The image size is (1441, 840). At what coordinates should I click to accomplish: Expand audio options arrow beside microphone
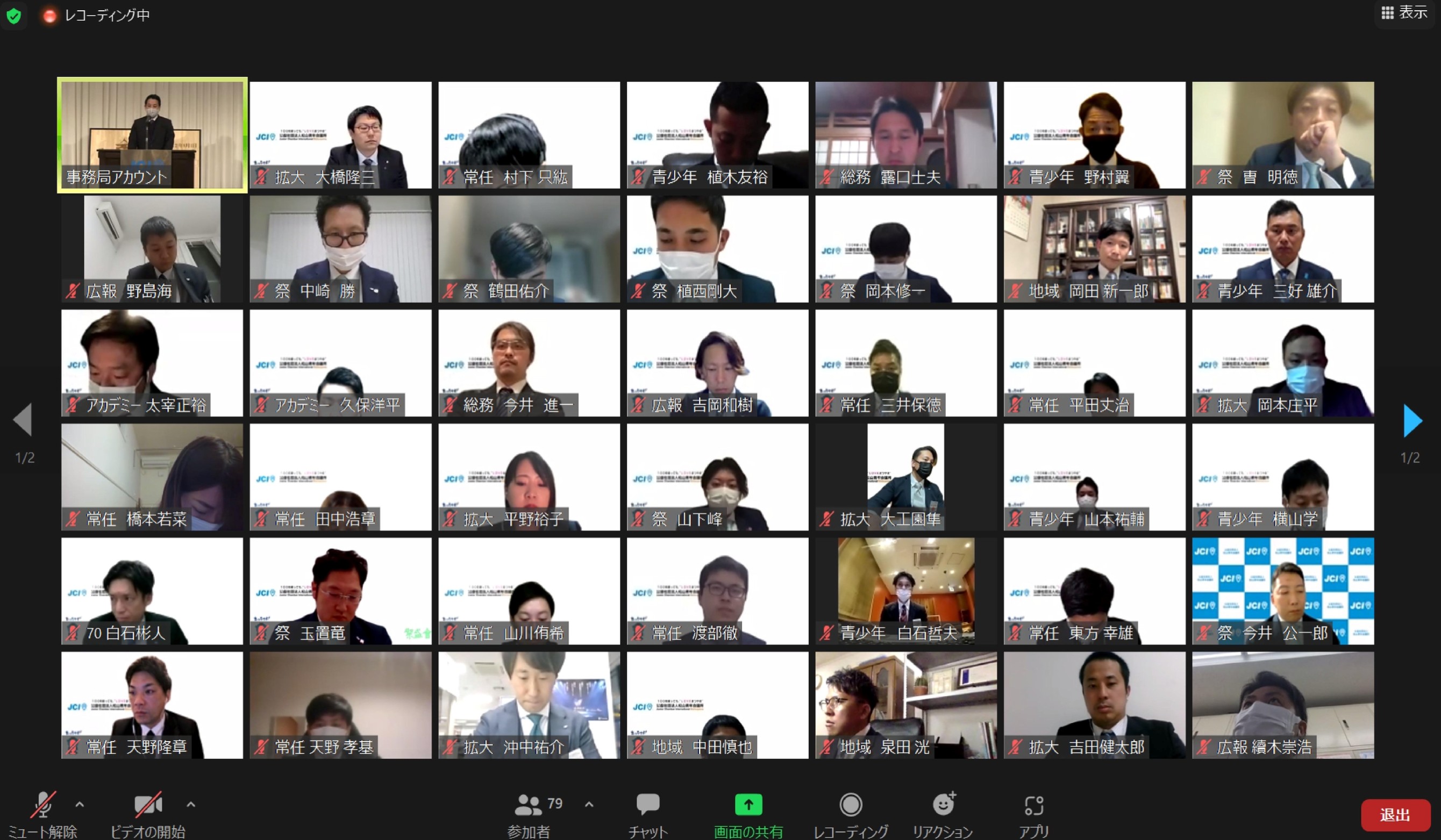pyautogui.click(x=80, y=805)
